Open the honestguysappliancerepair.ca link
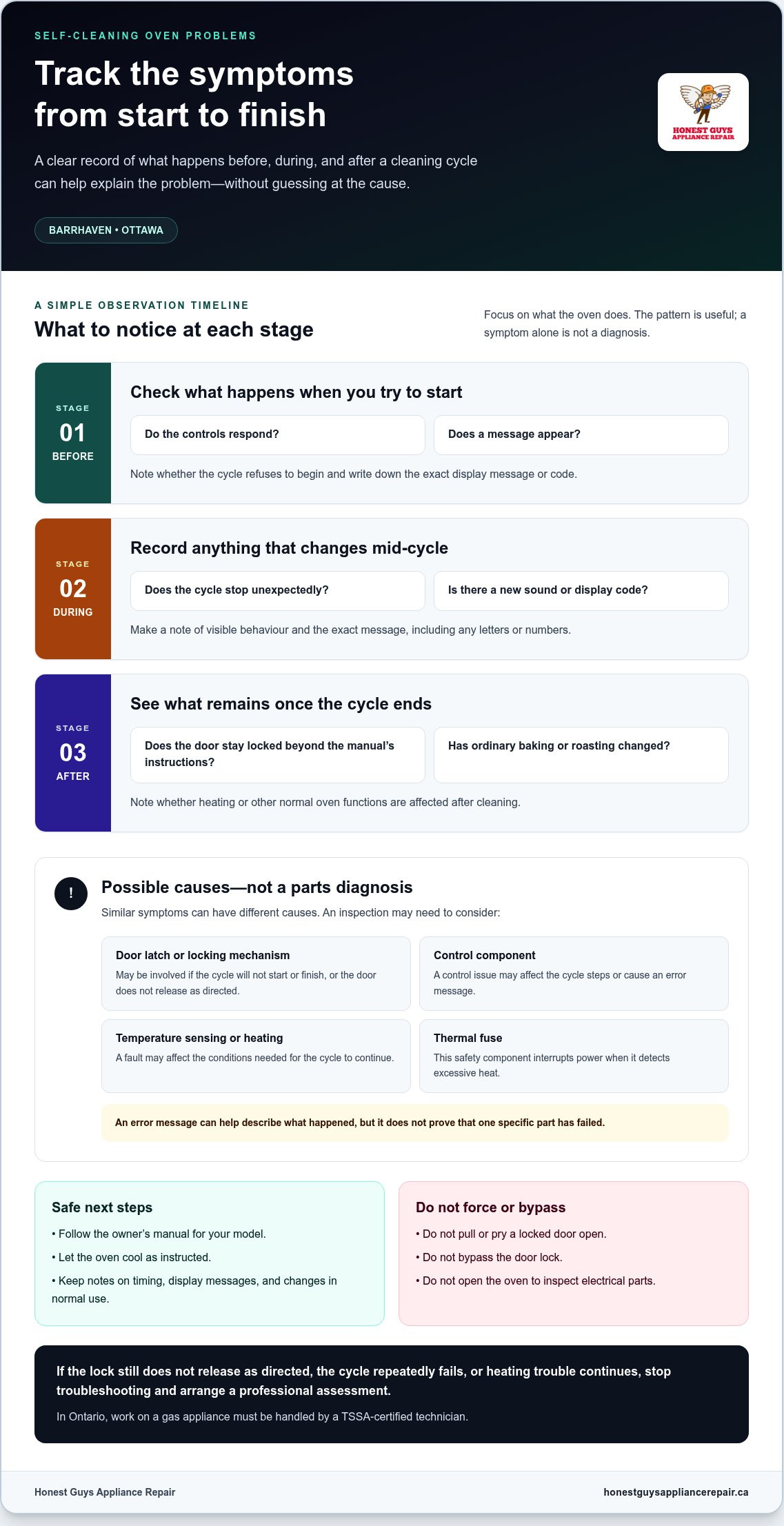784x1526 pixels. click(676, 1492)
